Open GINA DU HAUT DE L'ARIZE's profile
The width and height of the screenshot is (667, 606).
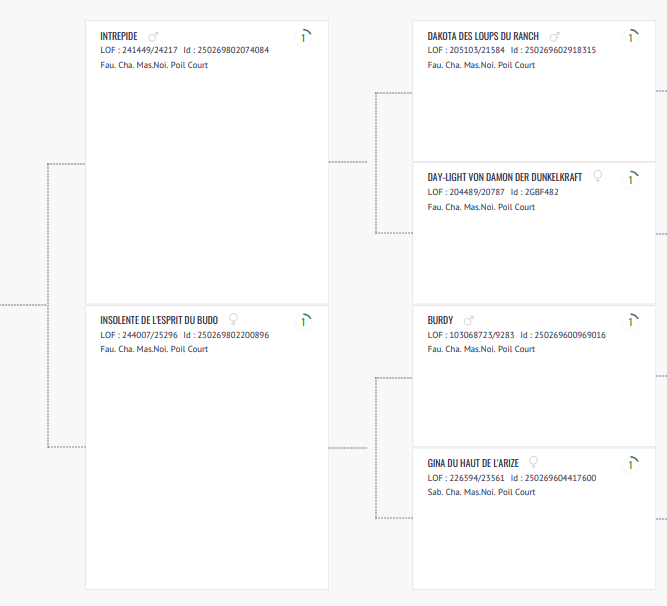pyautogui.click(x=473, y=463)
